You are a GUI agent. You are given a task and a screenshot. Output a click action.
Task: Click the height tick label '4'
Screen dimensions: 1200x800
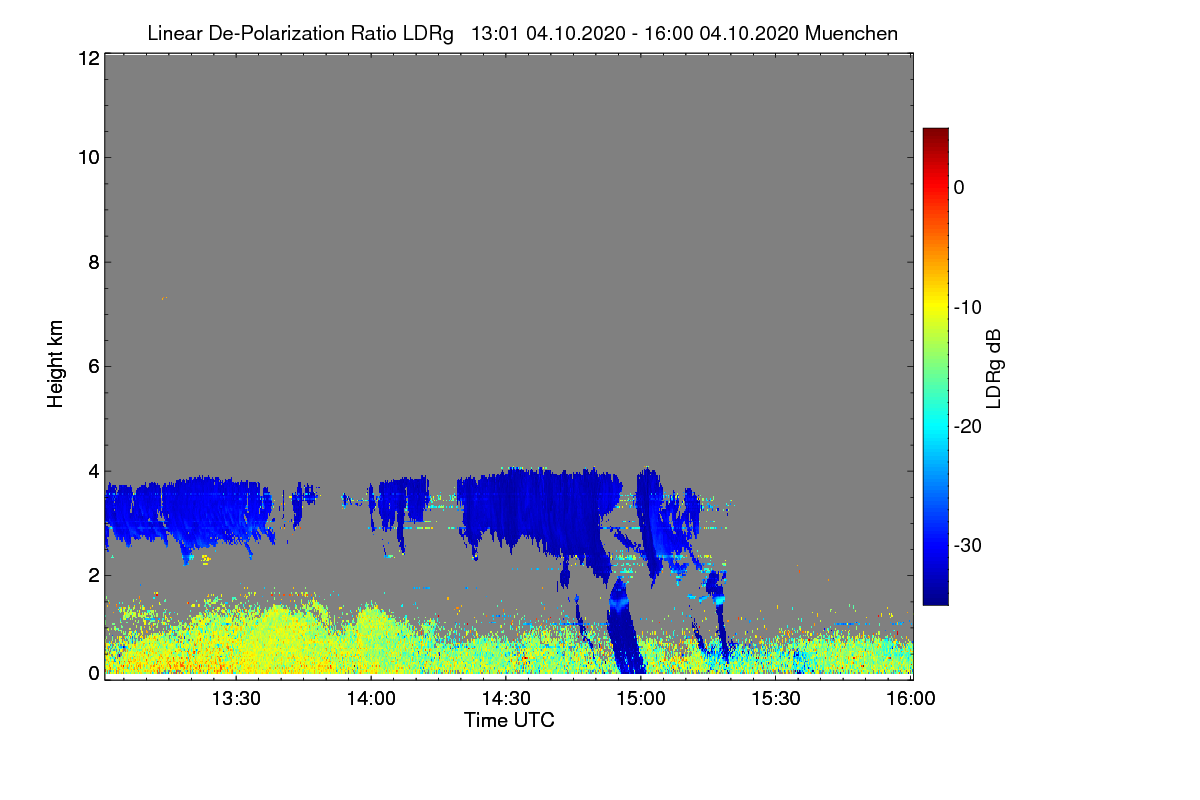[x=92, y=470]
